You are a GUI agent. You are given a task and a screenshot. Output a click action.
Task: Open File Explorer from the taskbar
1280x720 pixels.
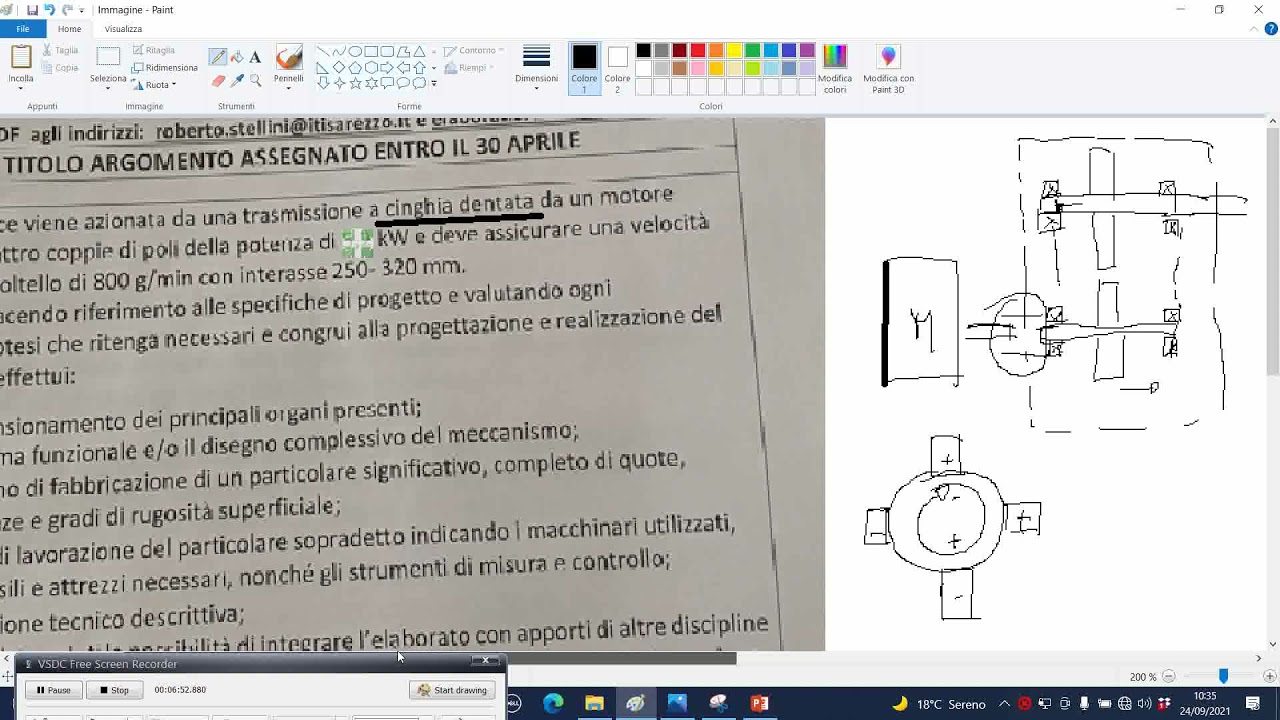(x=594, y=704)
